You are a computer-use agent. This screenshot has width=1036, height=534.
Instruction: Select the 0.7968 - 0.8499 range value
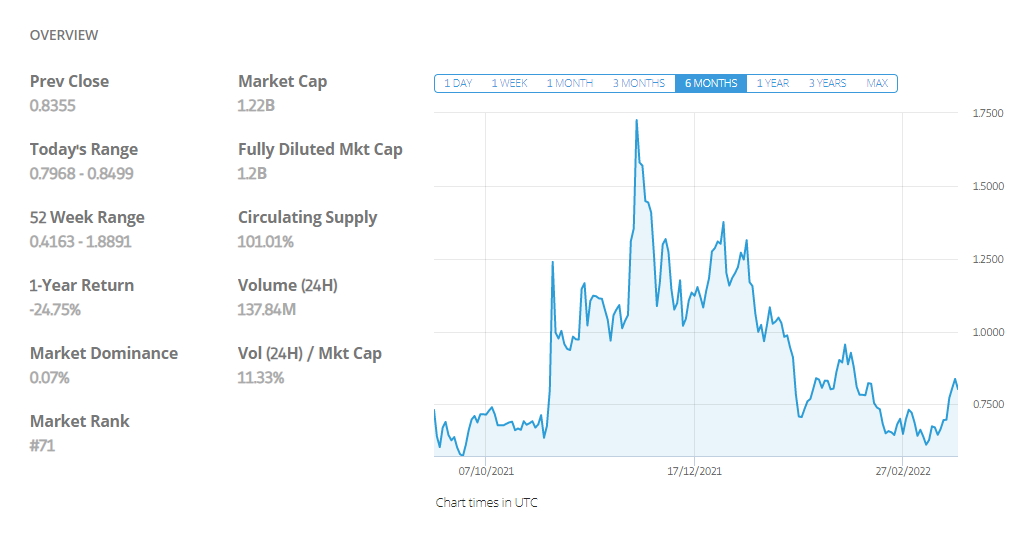click(x=82, y=174)
